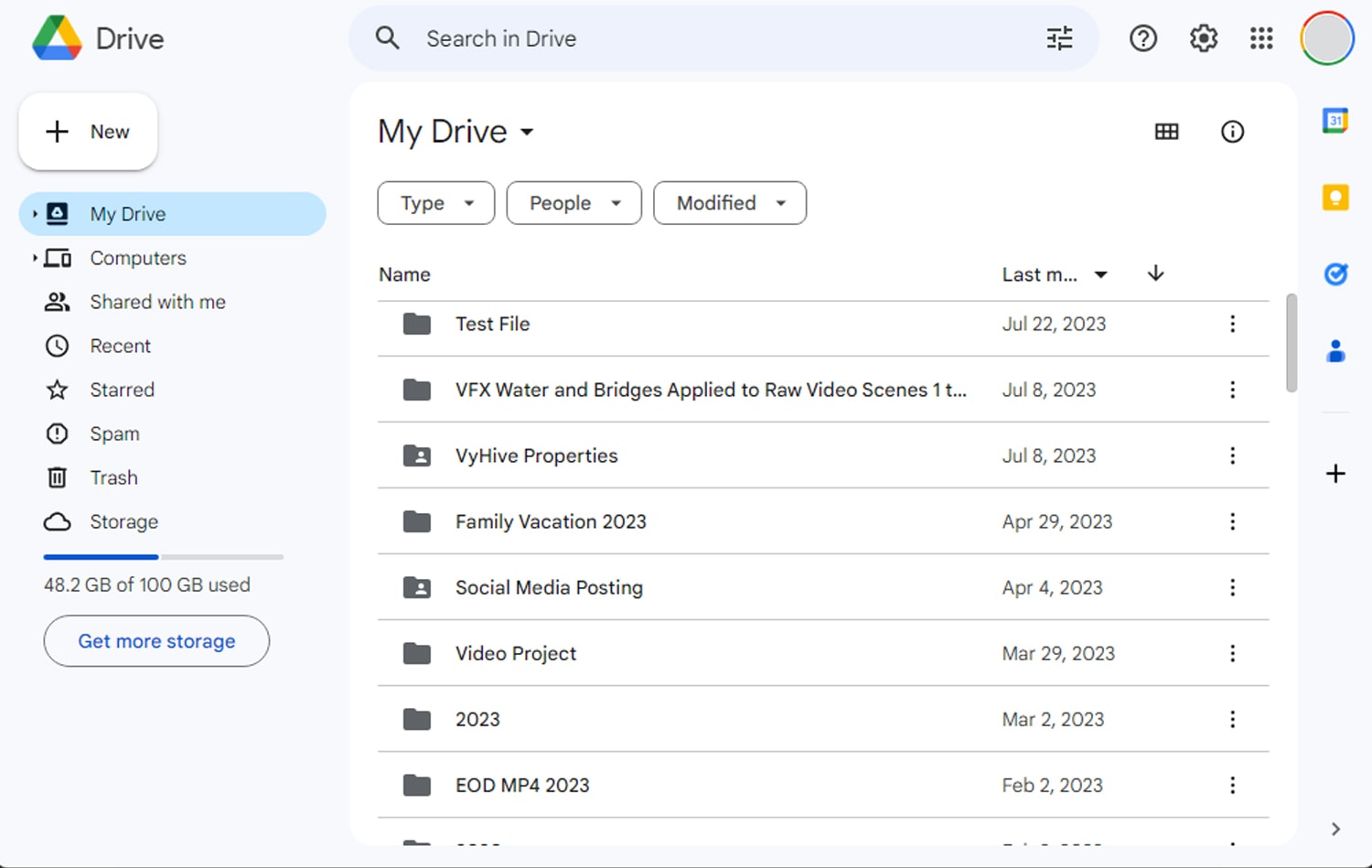Open the Type filter dropdown
Viewport: 1372px width, 868px height.
435,203
